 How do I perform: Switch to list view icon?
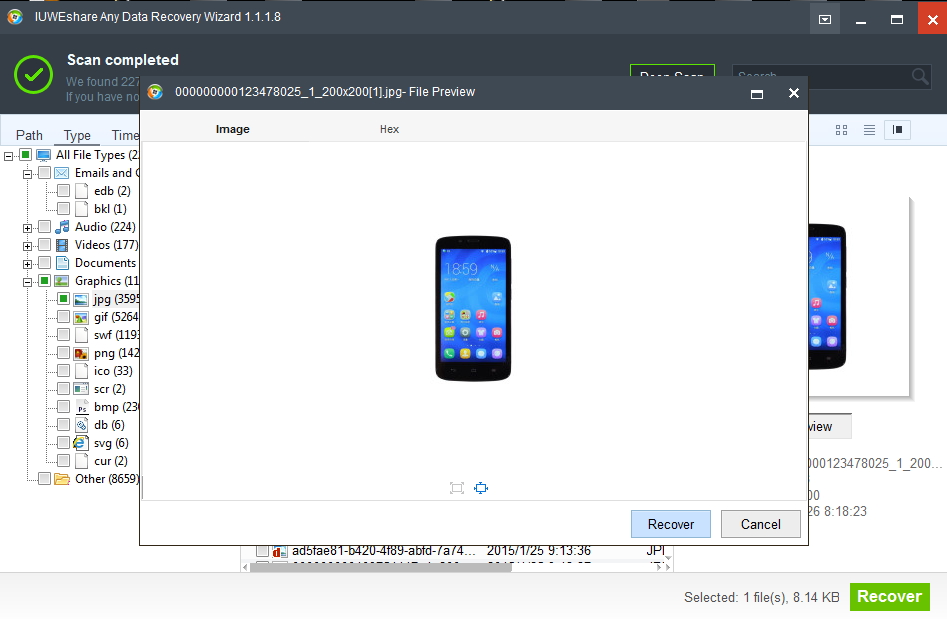pyautogui.click(x=869, y=130)
